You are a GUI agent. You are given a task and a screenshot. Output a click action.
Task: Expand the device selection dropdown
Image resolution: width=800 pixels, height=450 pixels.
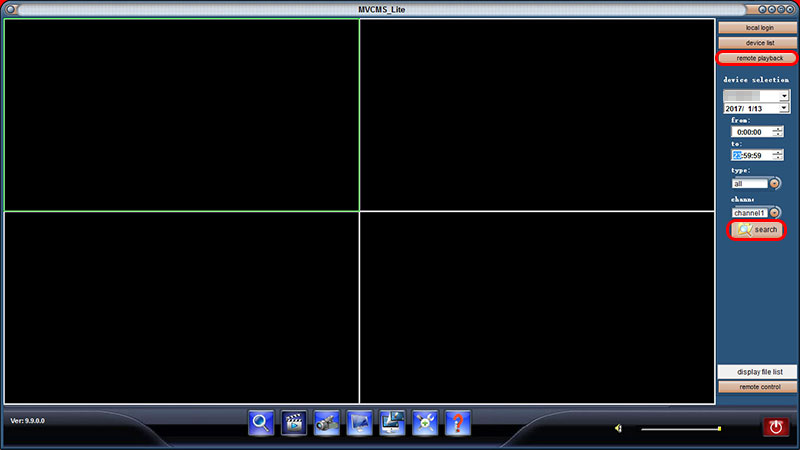click(784, 96)
